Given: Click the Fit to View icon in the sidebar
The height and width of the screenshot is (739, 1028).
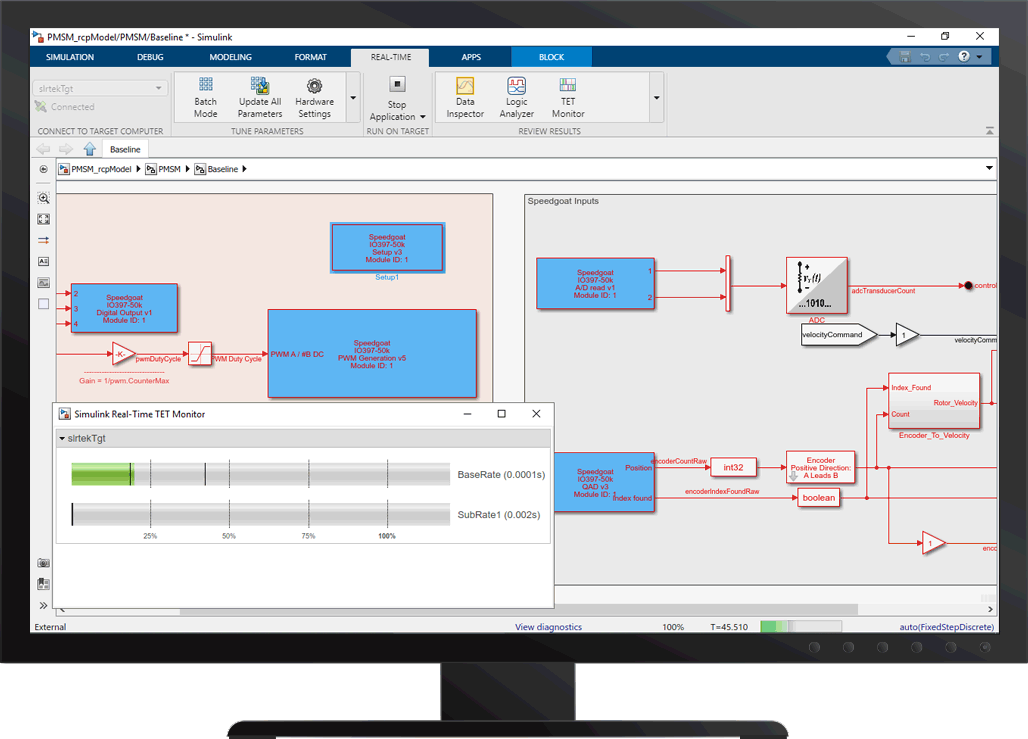Looking at the screenshot, I should coord(43,219).
